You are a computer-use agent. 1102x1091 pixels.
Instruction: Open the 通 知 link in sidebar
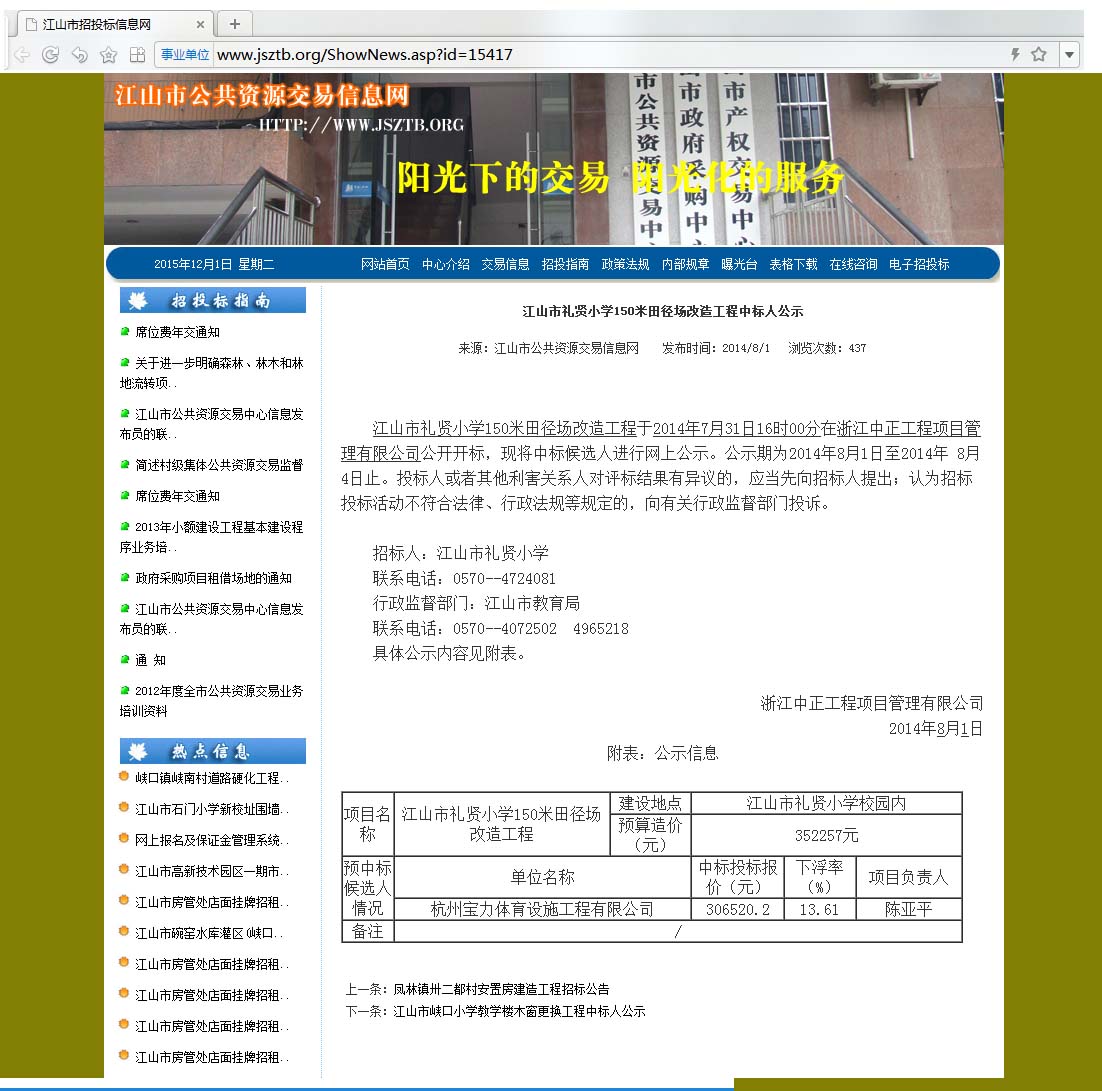[150, 660]
